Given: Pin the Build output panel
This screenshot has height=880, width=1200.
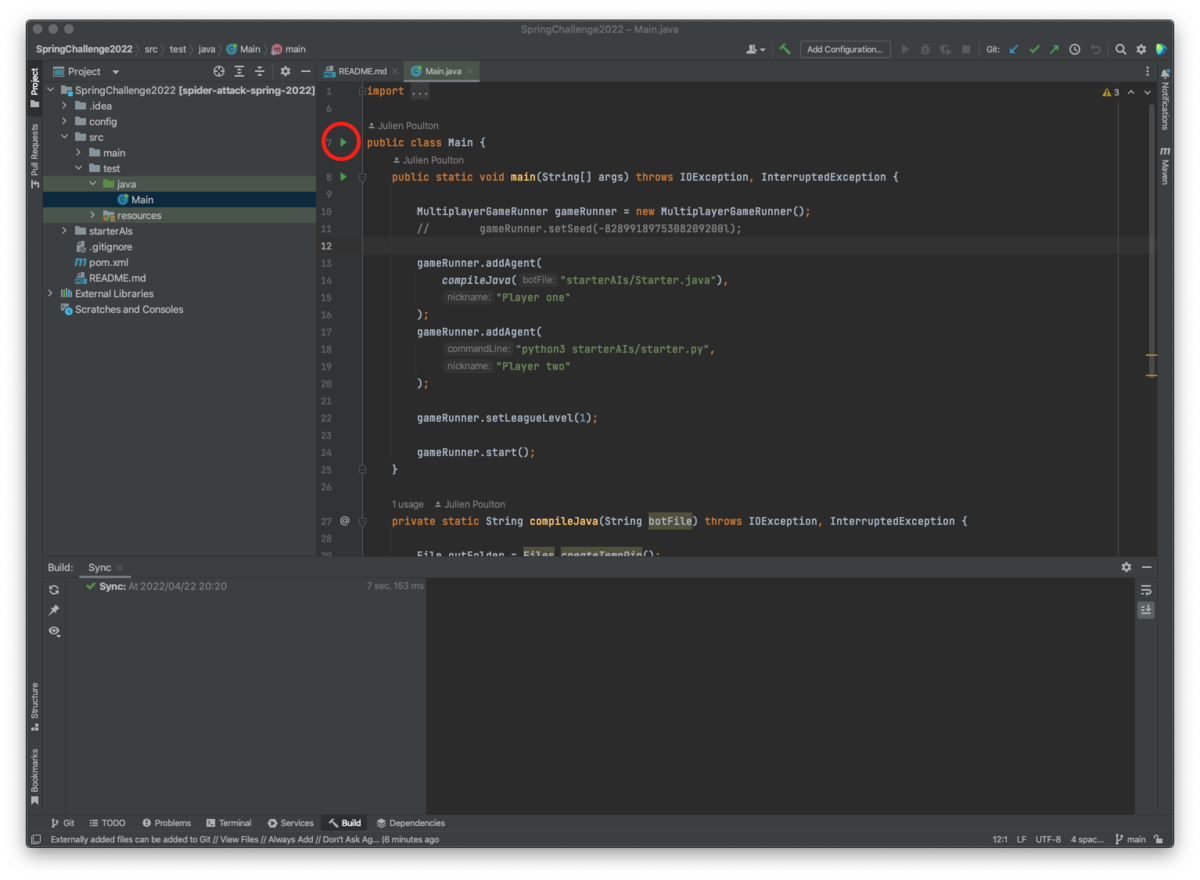Looking at the screenshot, I should coord(53,610).
